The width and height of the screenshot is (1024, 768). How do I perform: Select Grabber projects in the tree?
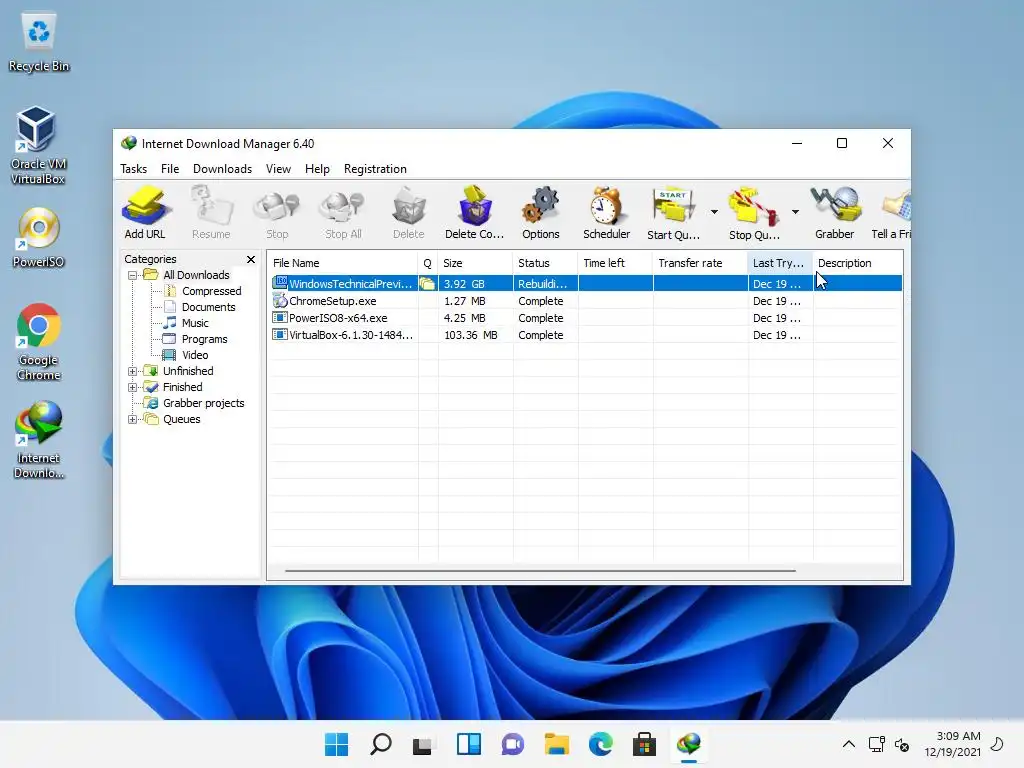[203, 403]
